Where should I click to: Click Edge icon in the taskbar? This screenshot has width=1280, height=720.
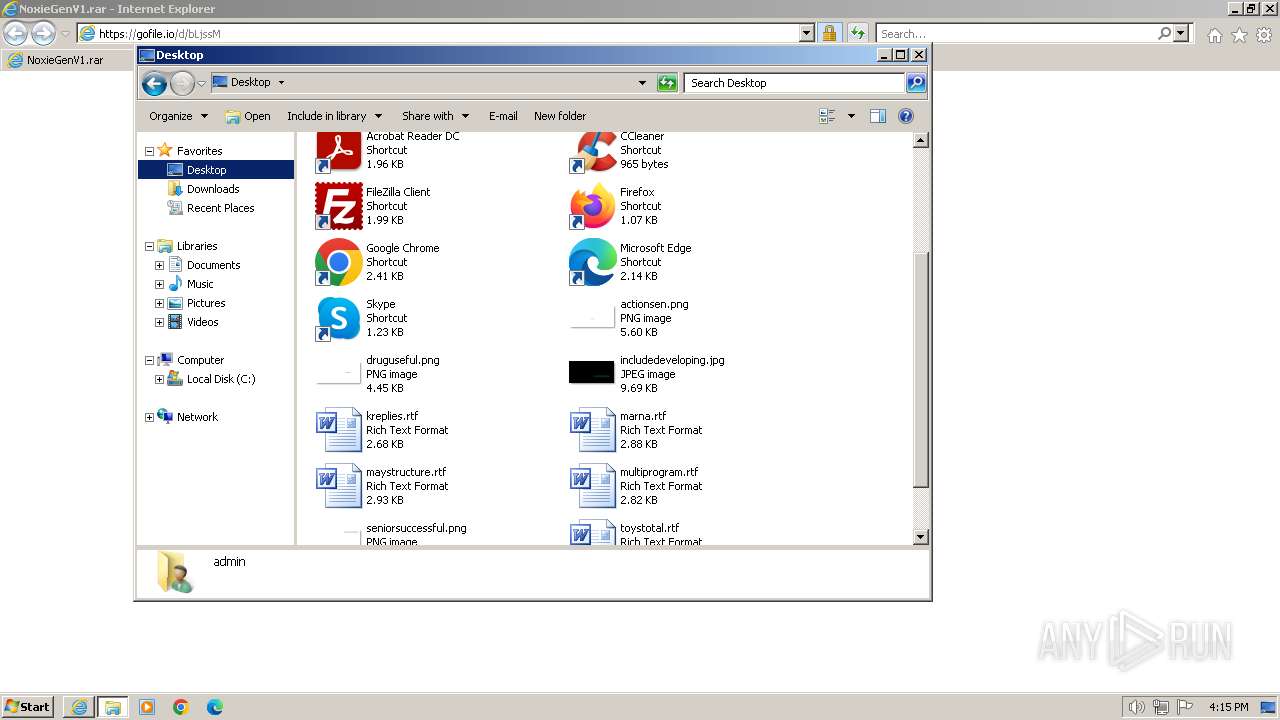(x=215, y=707)
